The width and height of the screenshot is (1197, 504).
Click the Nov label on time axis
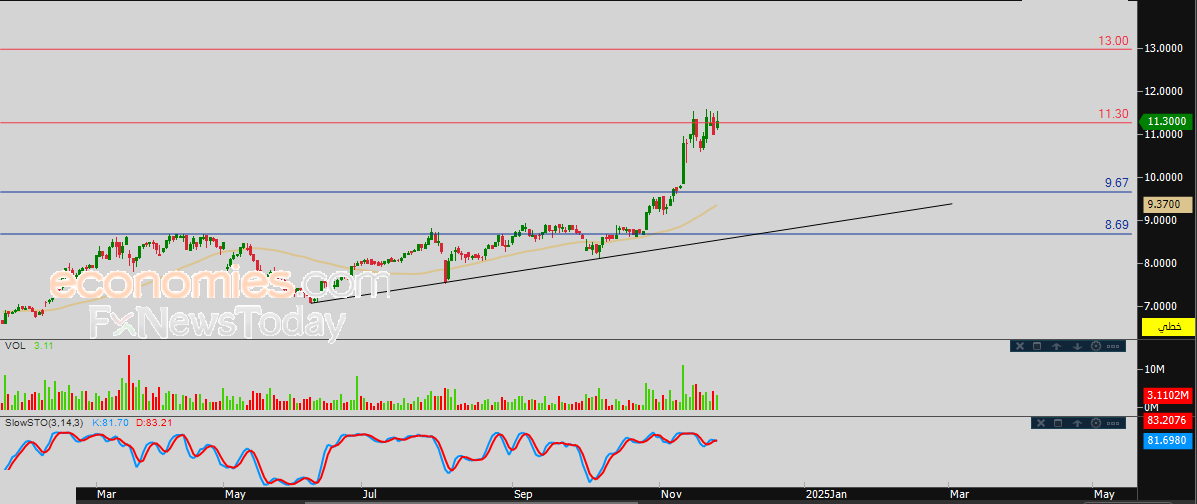tap(672, 495)
